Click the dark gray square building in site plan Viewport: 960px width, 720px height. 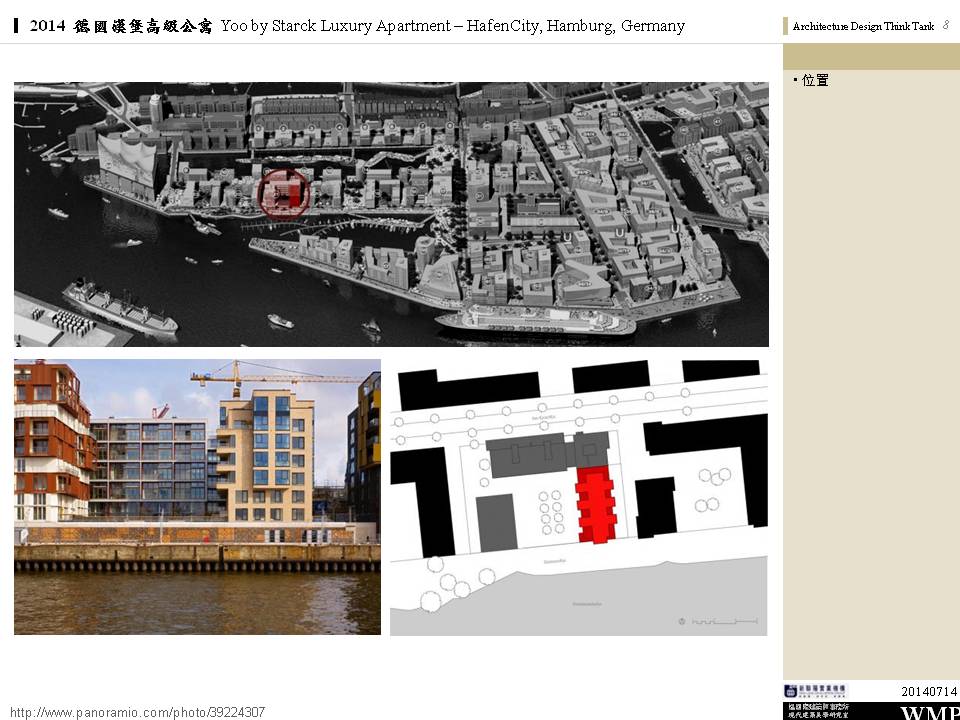pyautogui.click(x=494, y=522)
